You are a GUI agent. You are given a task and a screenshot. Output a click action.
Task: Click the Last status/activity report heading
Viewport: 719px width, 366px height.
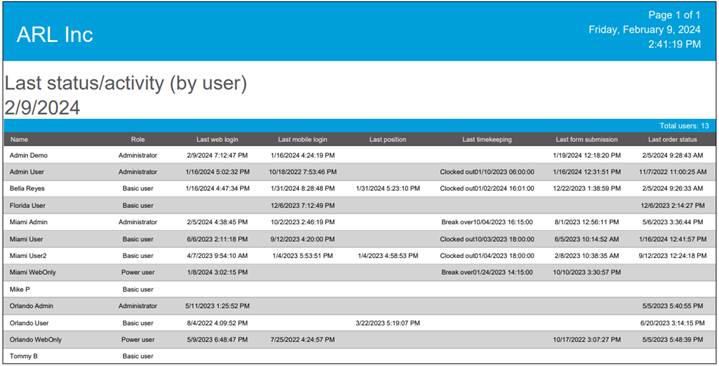tap(126, 83)
